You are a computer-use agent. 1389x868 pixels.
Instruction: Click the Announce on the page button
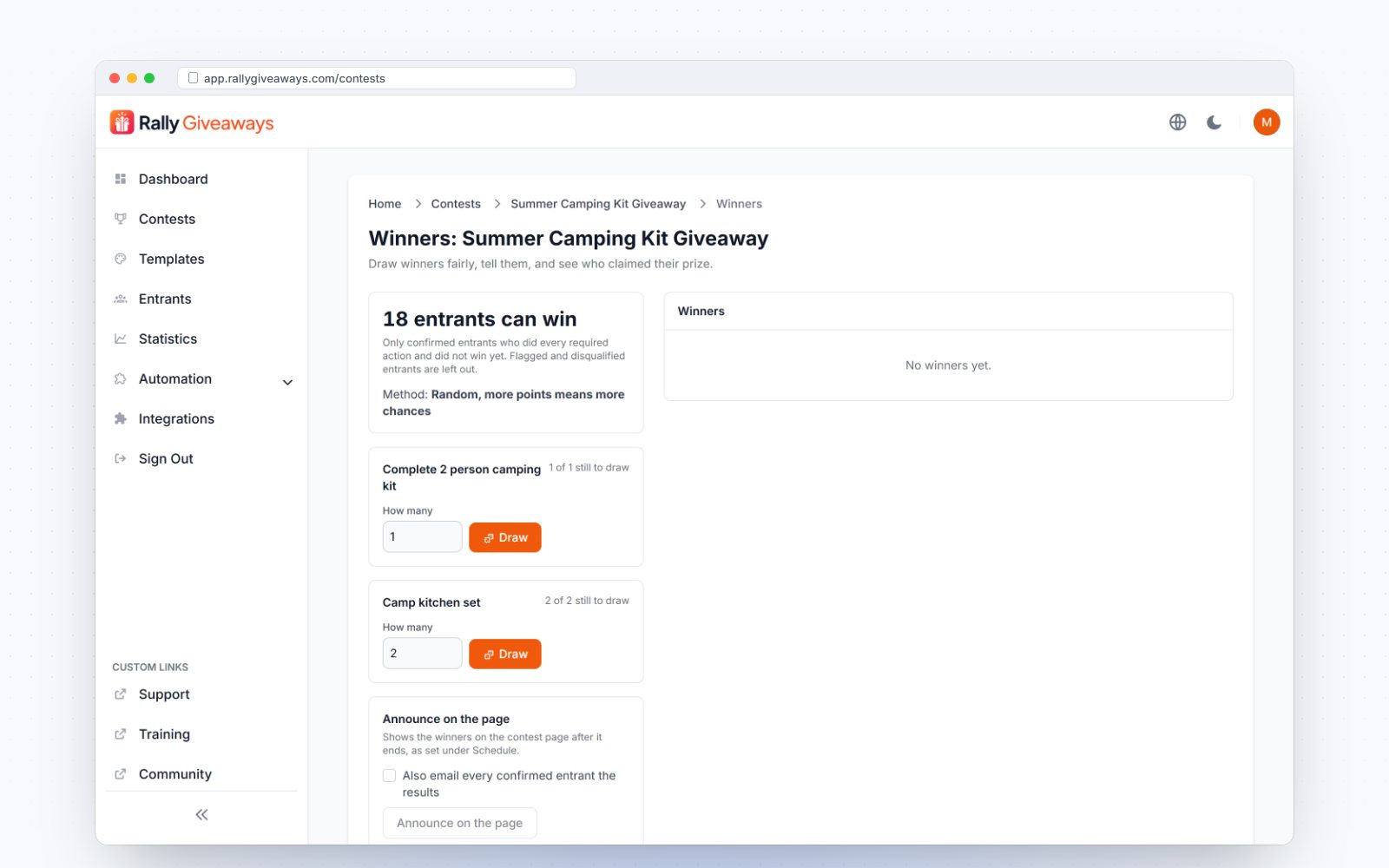pos(460,823)
